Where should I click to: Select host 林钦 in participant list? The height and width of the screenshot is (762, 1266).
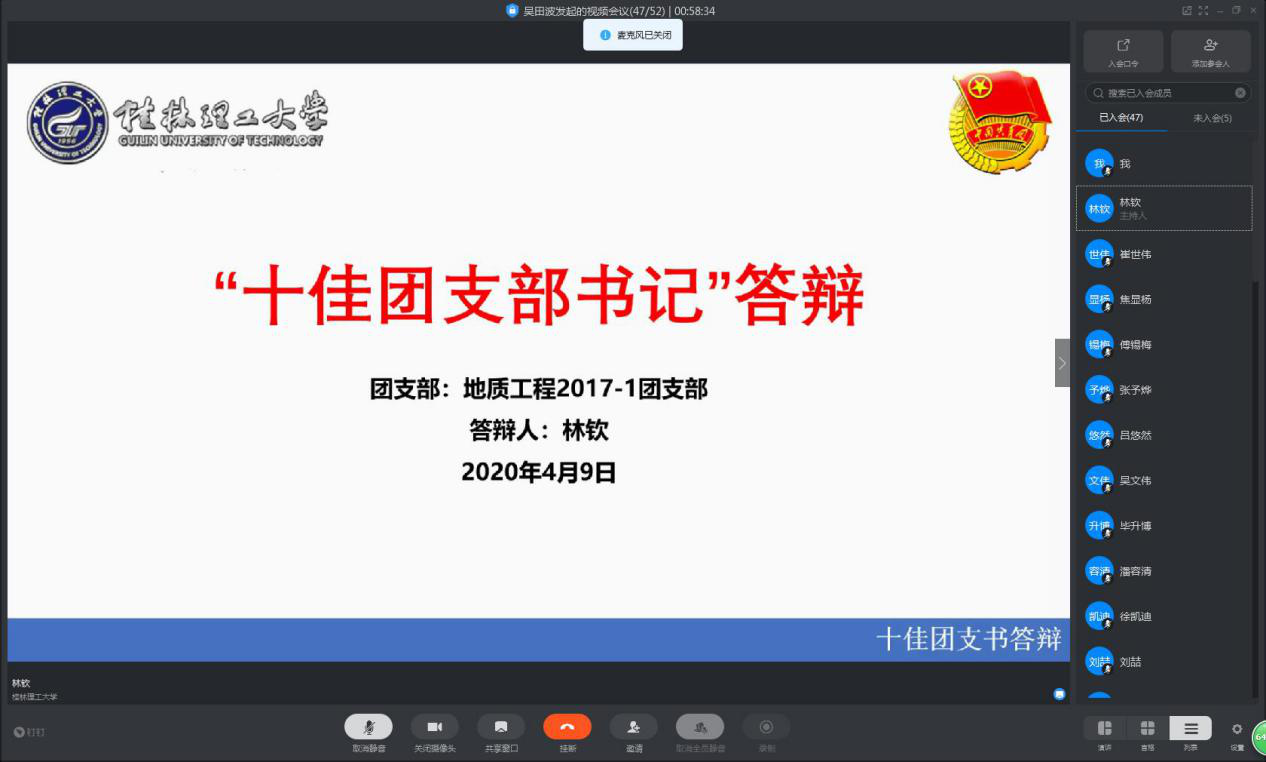pyautogui.click(x=1164, y=208)
